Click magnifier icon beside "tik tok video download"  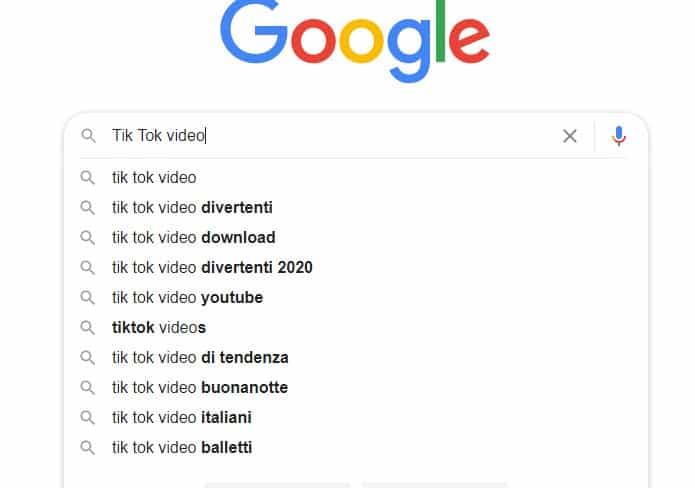click(88, 238)
